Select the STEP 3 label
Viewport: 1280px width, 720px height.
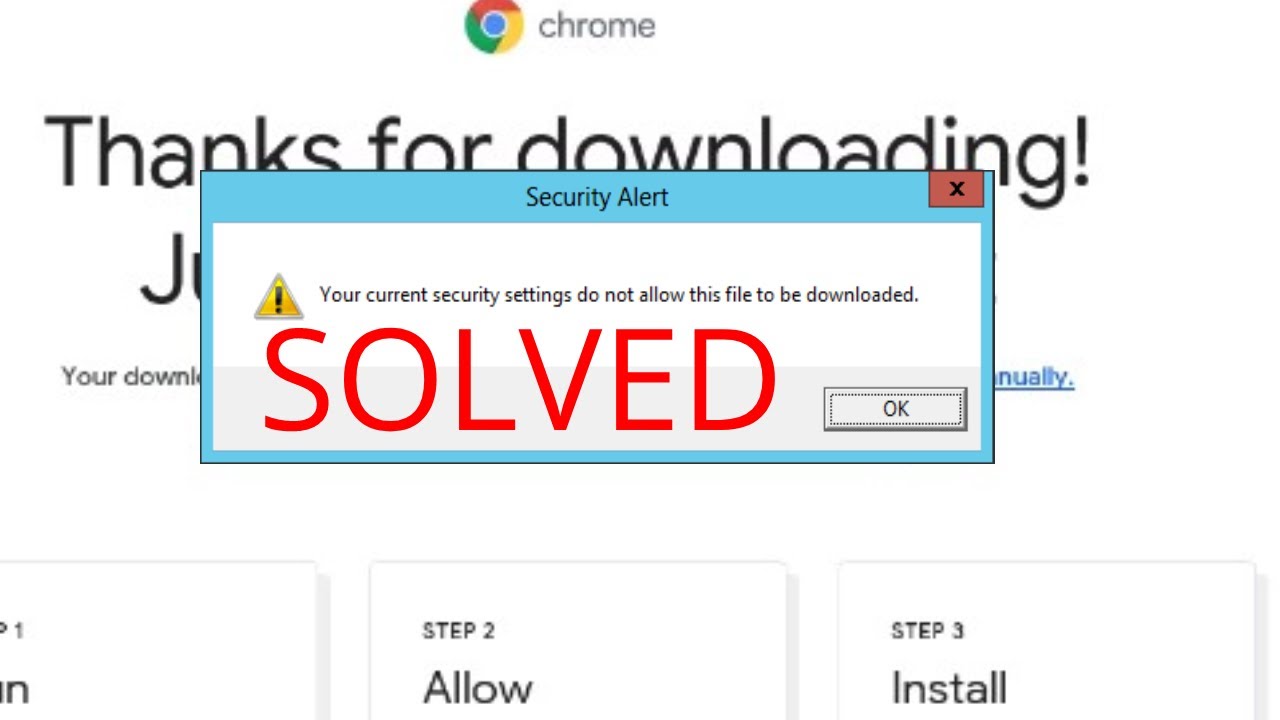(x=927, y=631)
